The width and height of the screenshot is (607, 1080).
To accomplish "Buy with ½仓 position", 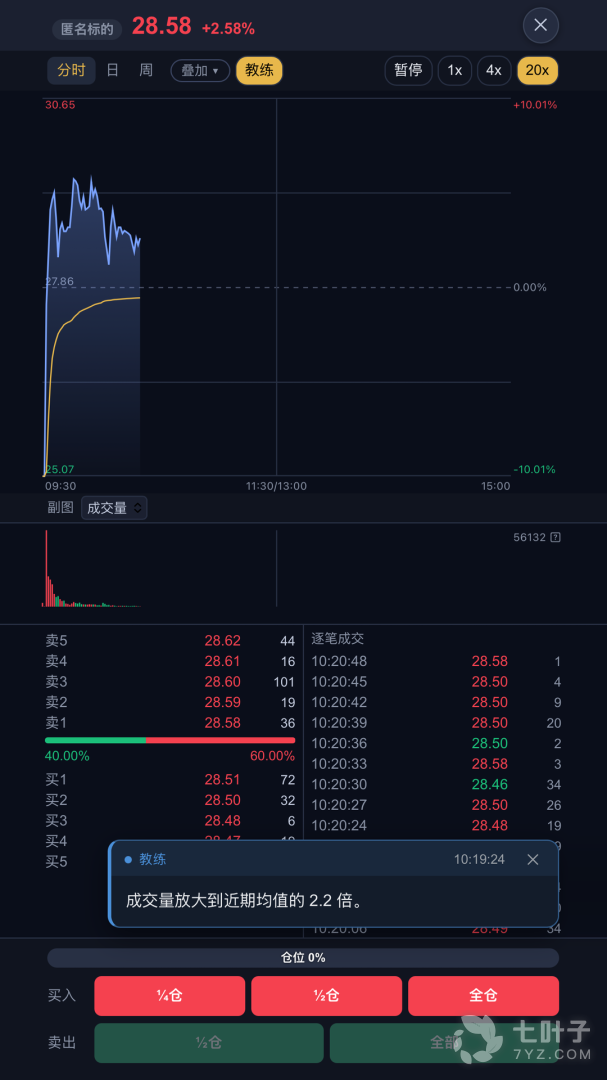I will 327,995.
